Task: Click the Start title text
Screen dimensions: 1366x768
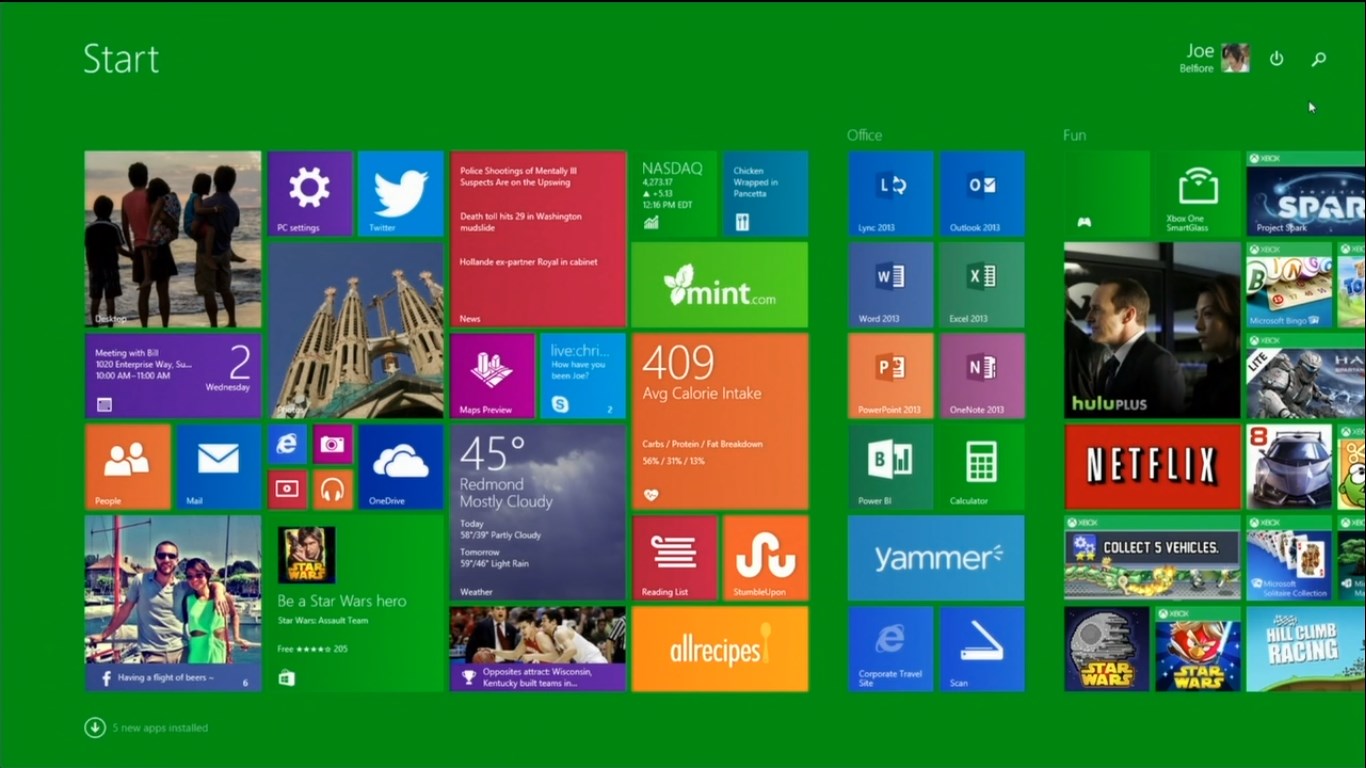Action: (x=121, y=59)
